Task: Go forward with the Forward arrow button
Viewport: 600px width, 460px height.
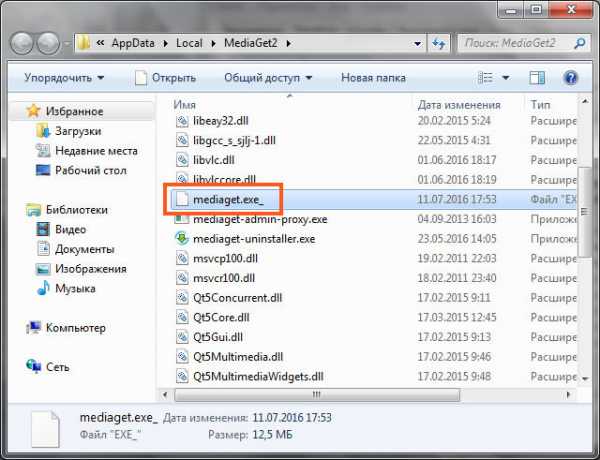Action: pyautogui.click(x=48, y=43)
